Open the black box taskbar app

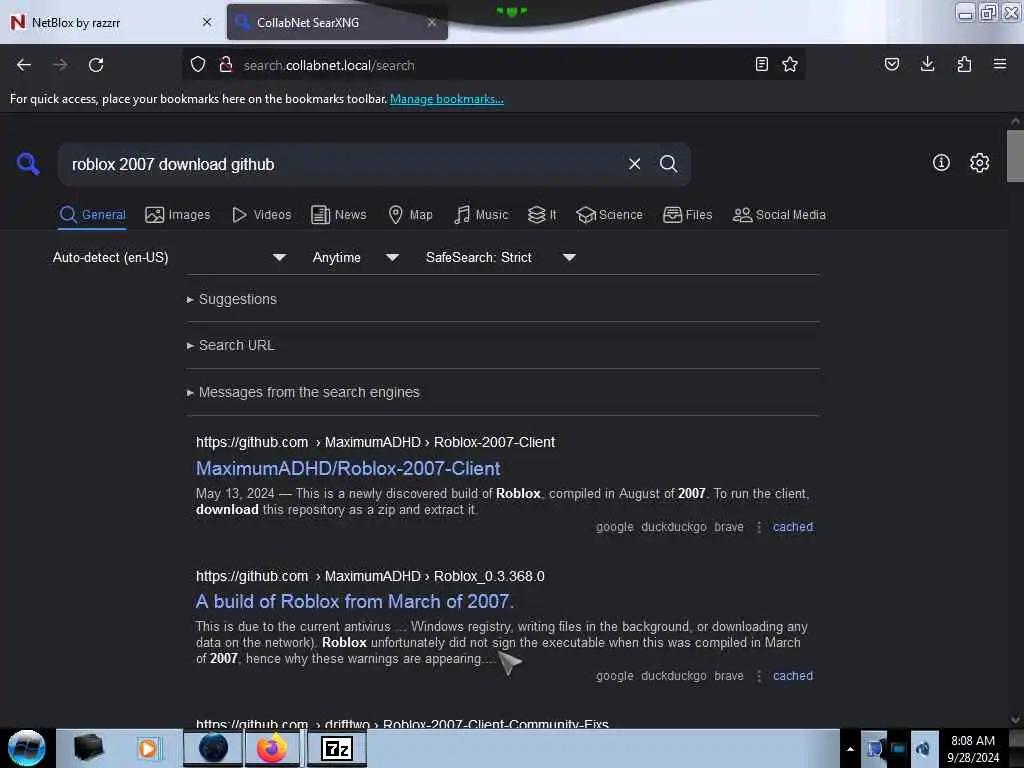[88, 748]
